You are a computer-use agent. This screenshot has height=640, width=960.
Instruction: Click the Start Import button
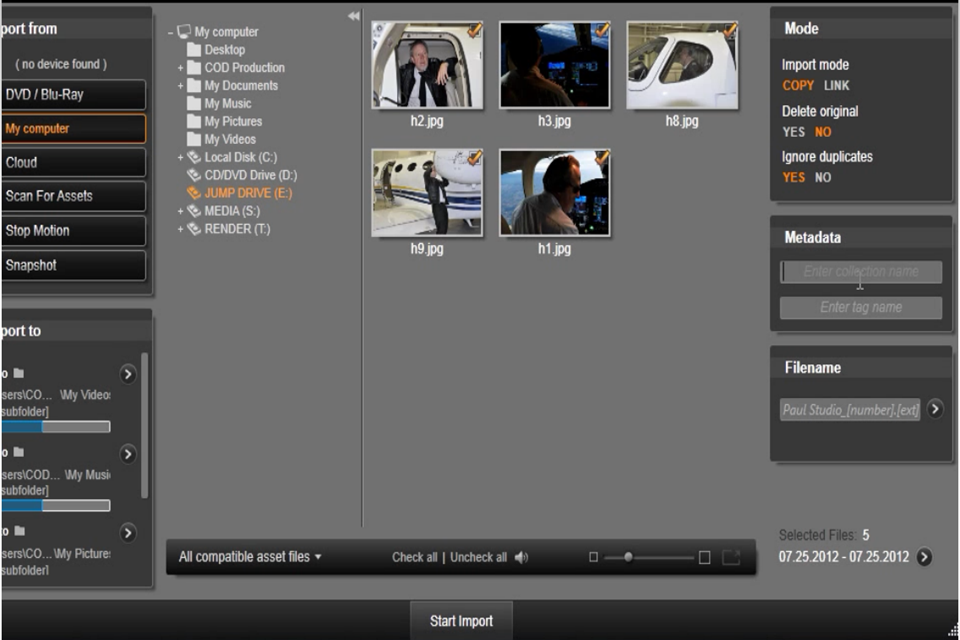point(461,621)
